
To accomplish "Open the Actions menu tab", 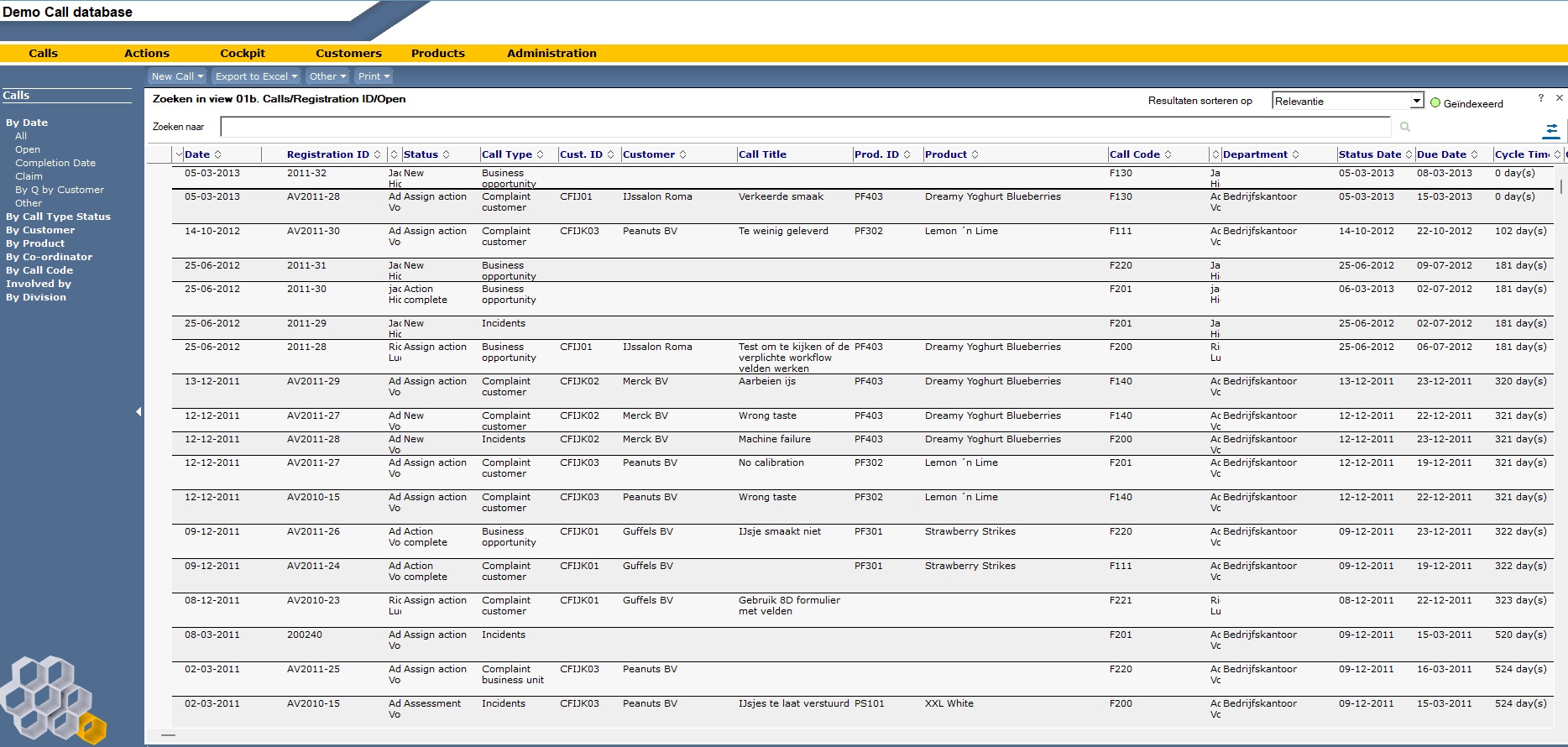I will click(x=147, y=53).
